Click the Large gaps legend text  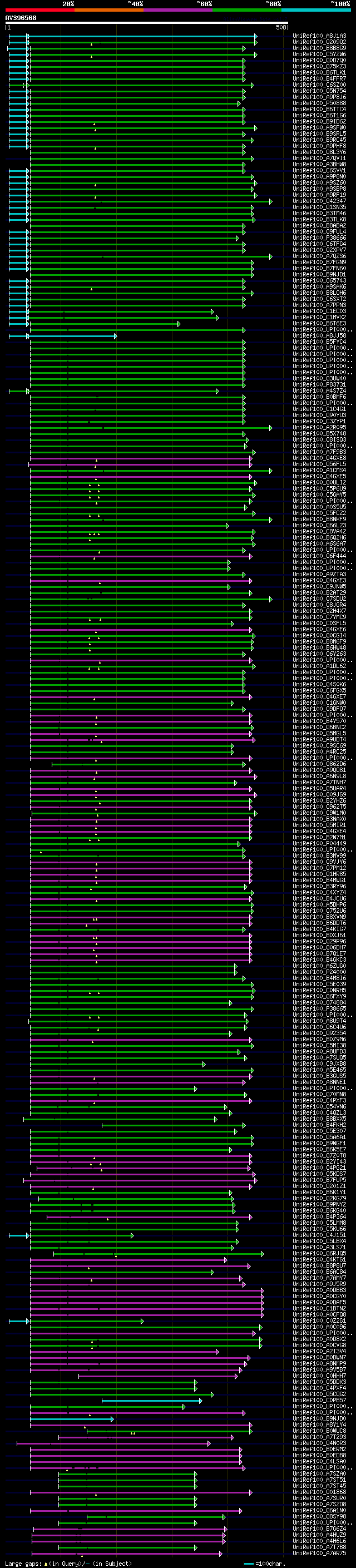tap(68, 1563)
